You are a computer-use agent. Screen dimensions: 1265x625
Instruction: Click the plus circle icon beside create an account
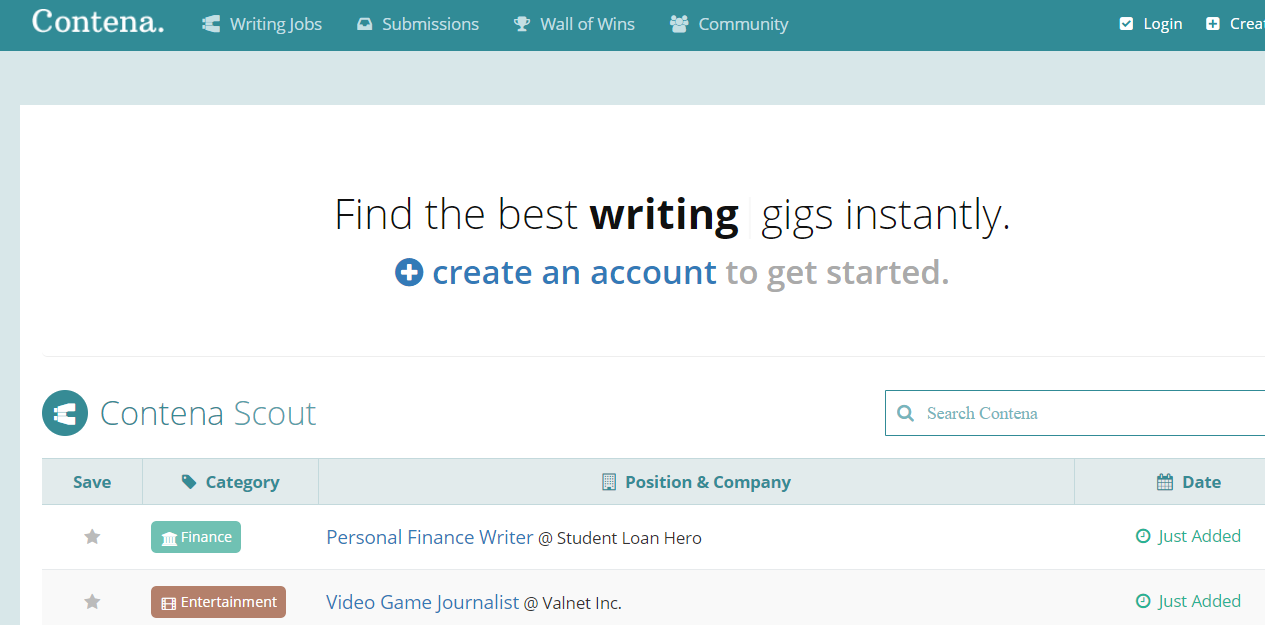[409, 272]
